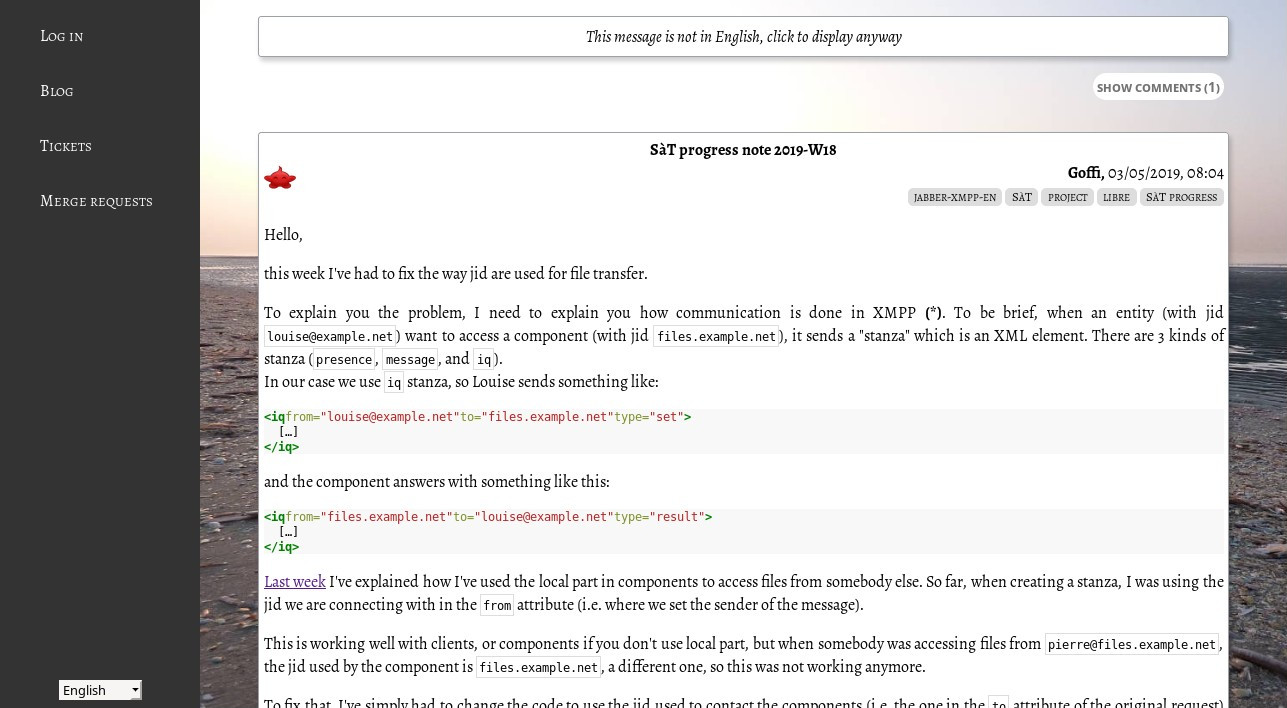This screenshot has width=1287, height=708.
Task: Click the presence stanza code label
Action: [x=344, y=360]
